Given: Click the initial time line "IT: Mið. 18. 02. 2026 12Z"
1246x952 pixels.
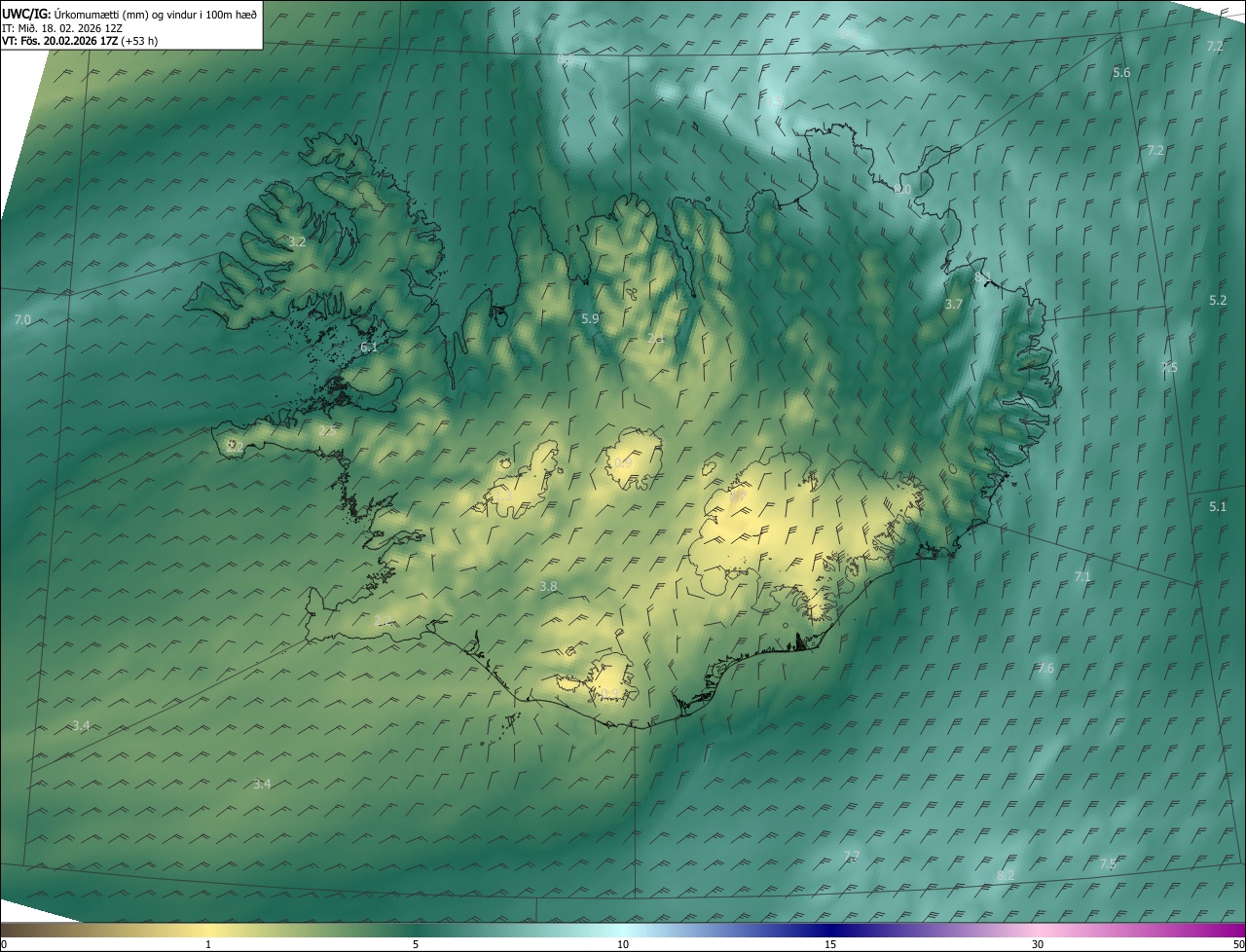Looking at the screenshot, I should tap(62, 28).
